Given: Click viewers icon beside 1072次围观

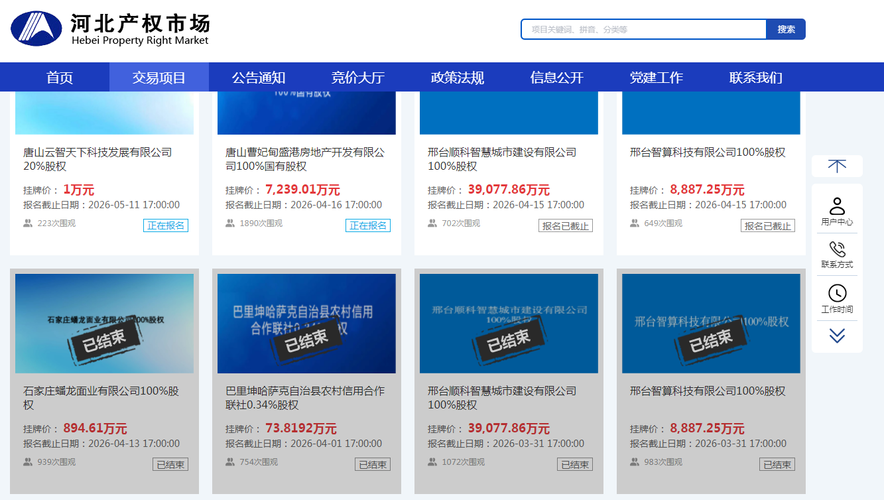Looking at the screenshot, I should (432, 462).
